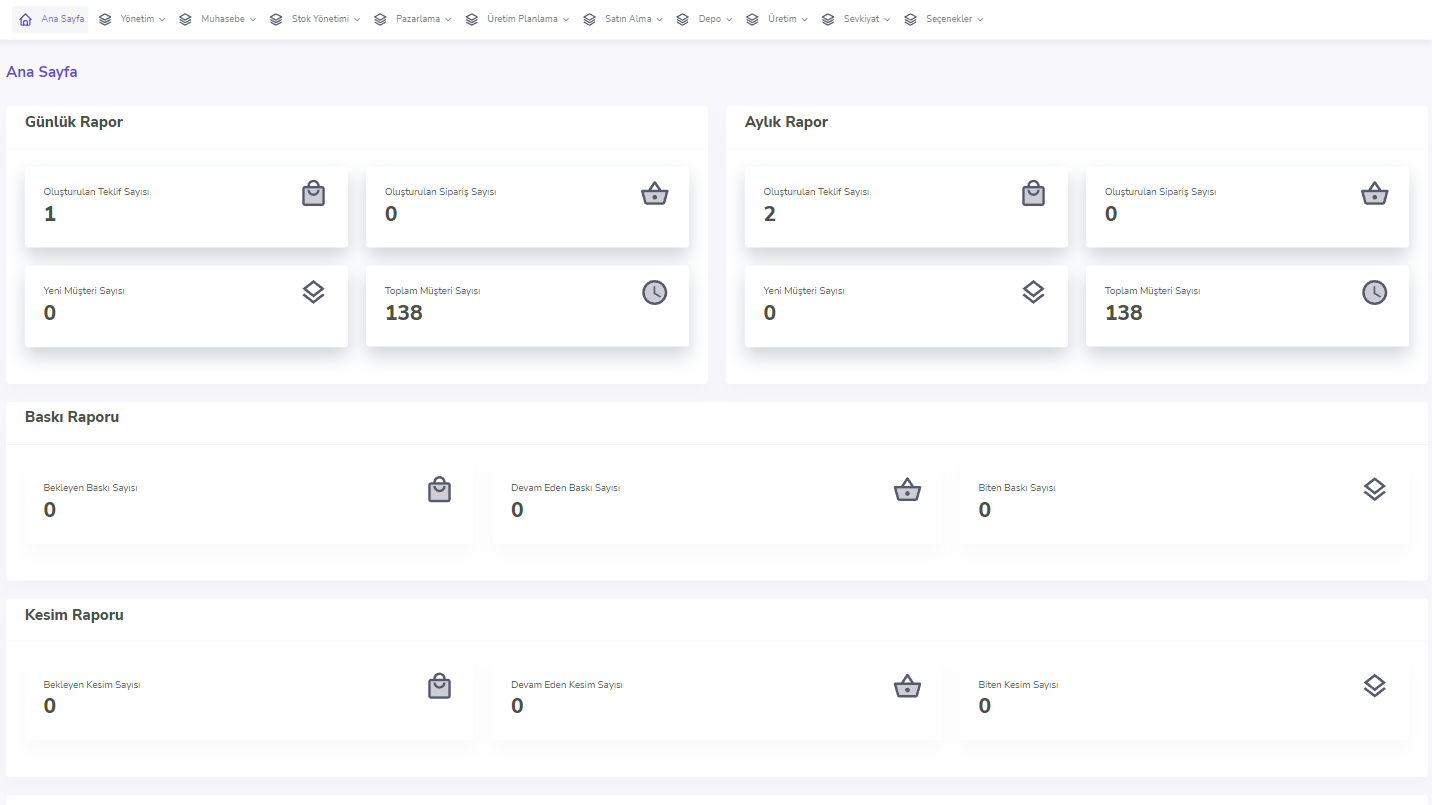This screenshot has height=805, width=1432.
Task: Click layers icon in Biten Baskı Sayısı card
Action: pos(1374,489)
